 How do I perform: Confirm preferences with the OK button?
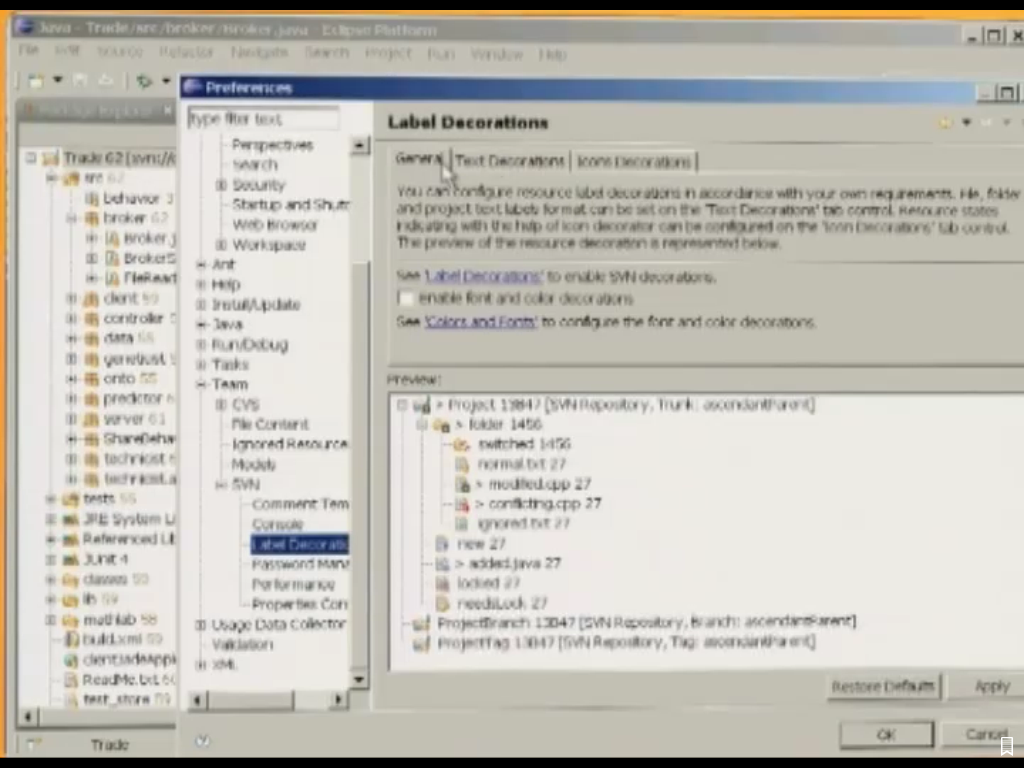(886, 735)
